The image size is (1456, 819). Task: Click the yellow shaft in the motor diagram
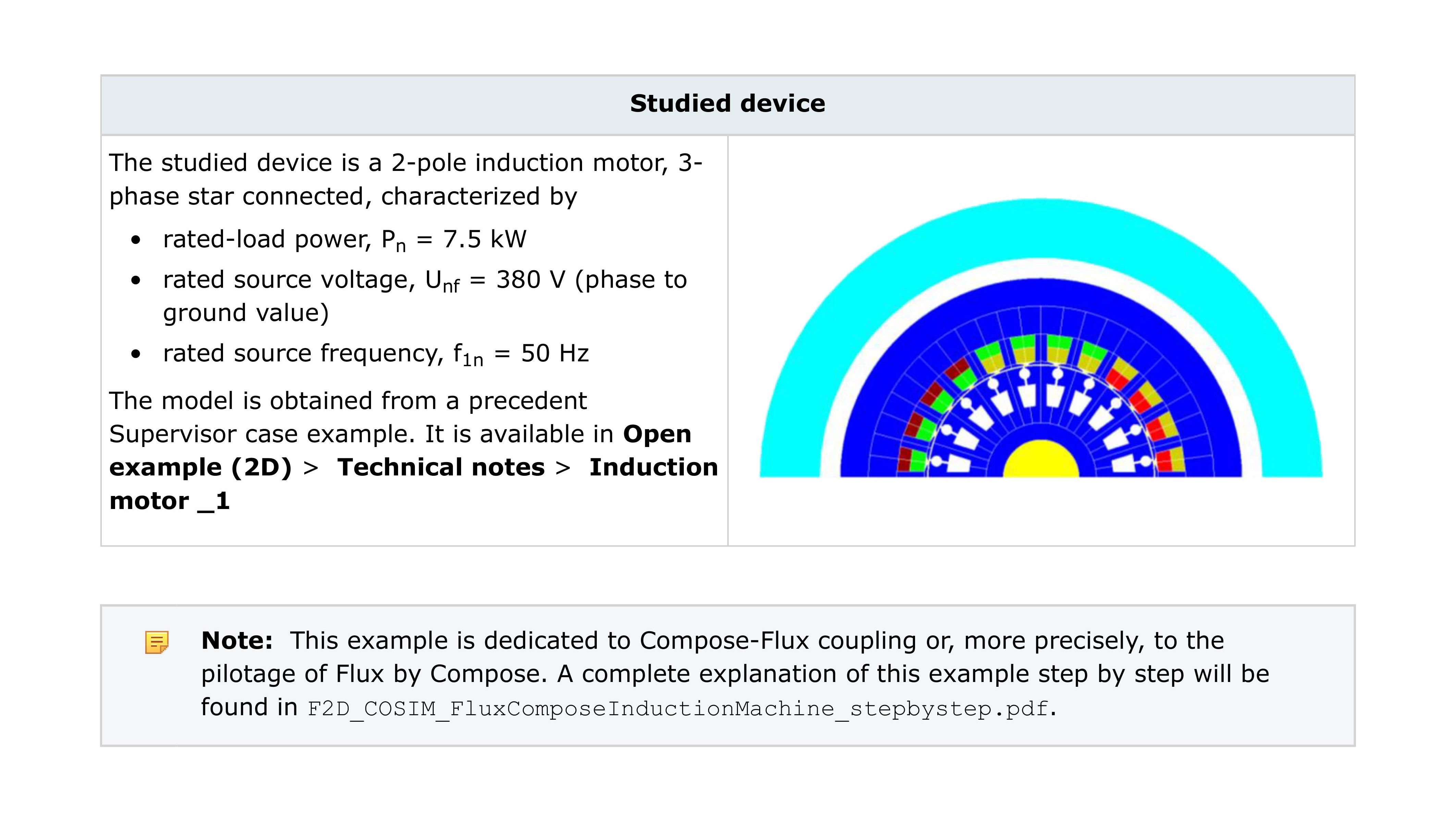(1040, 461)
